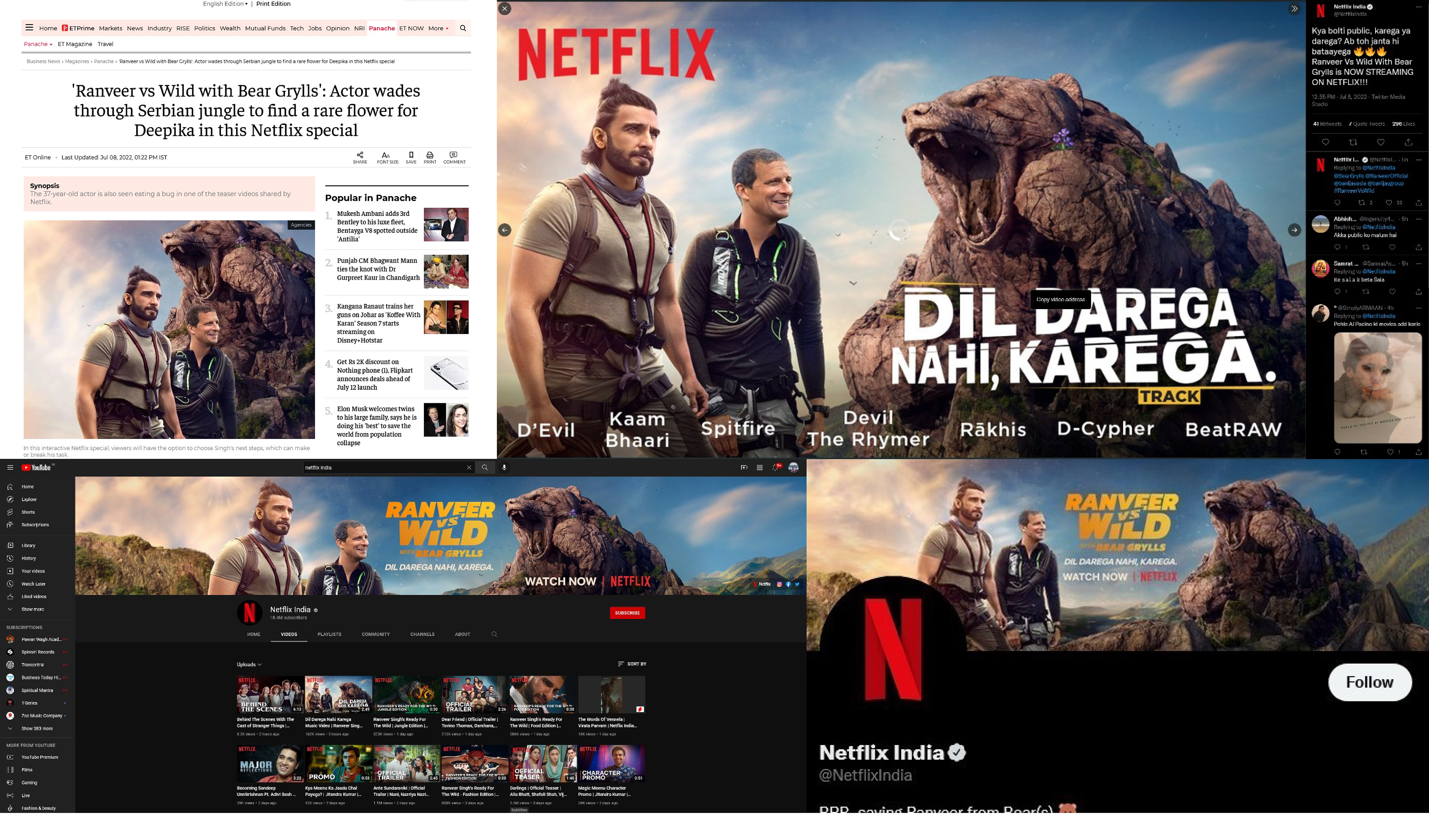Click the Economic Times search magnifier icon
This screenshot has height=840, width=1429.
click(x=463, y=28)
